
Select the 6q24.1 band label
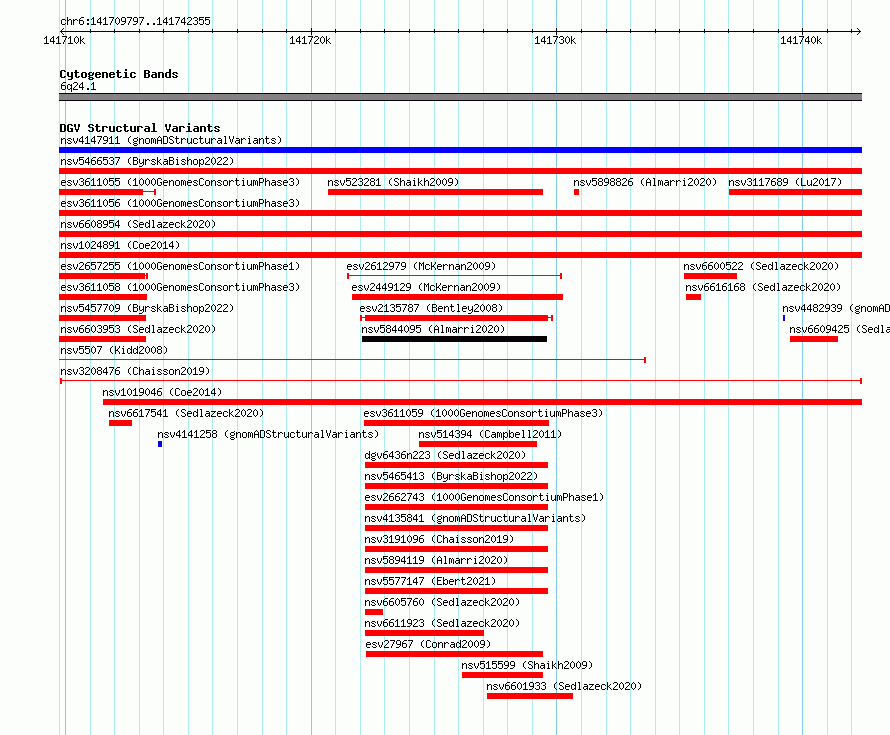[x=78, y=86]
